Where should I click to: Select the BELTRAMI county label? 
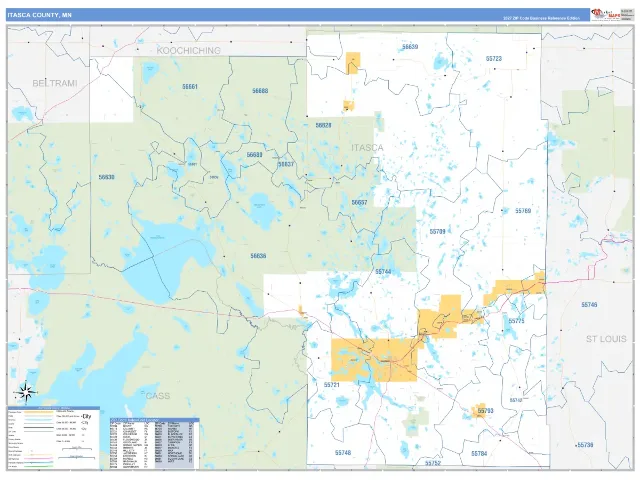(x=55, y=83)
